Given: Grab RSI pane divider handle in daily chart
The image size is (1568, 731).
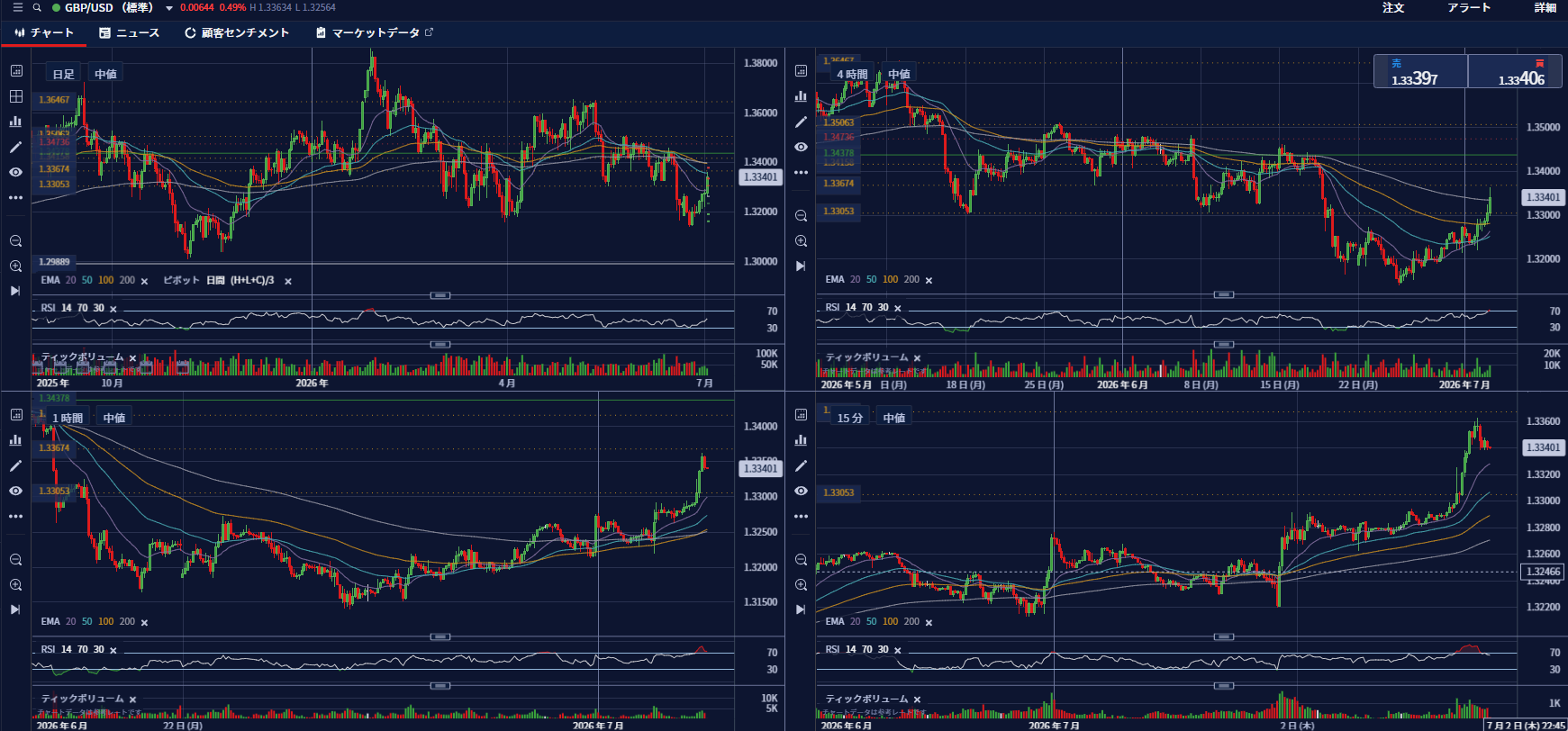Looking at the screenshot, I should pos(440,295).
